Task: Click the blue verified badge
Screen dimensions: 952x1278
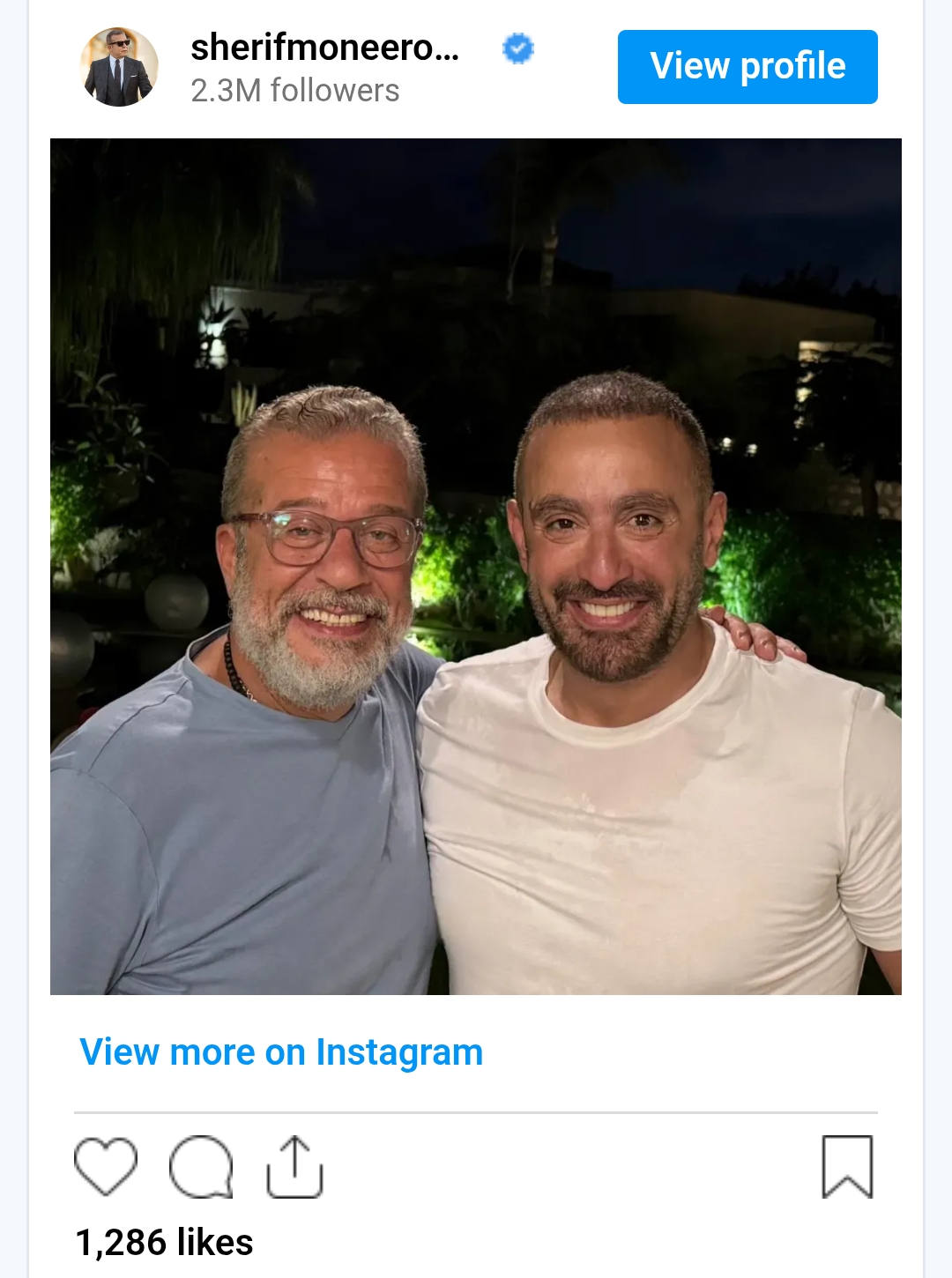Action: 518,48
